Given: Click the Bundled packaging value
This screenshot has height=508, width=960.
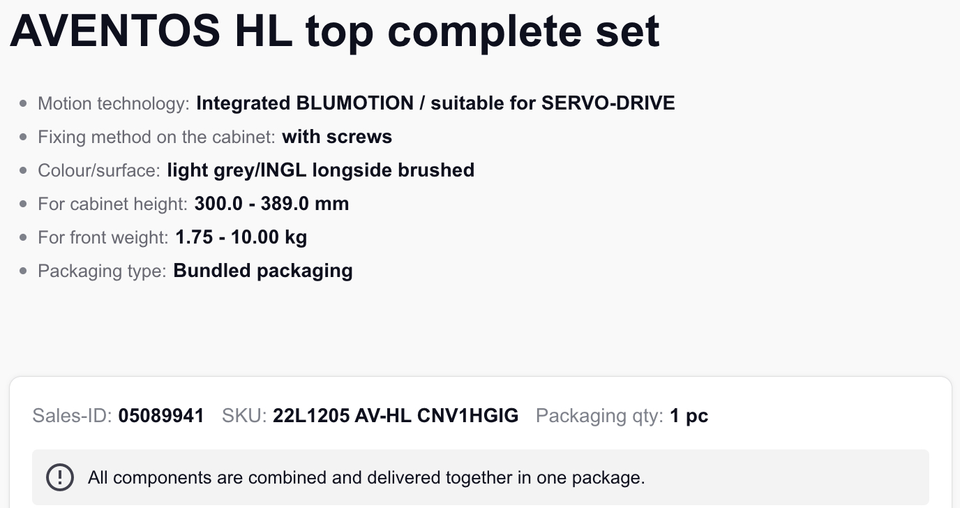Looking at the screenshot, I should 263,271.
